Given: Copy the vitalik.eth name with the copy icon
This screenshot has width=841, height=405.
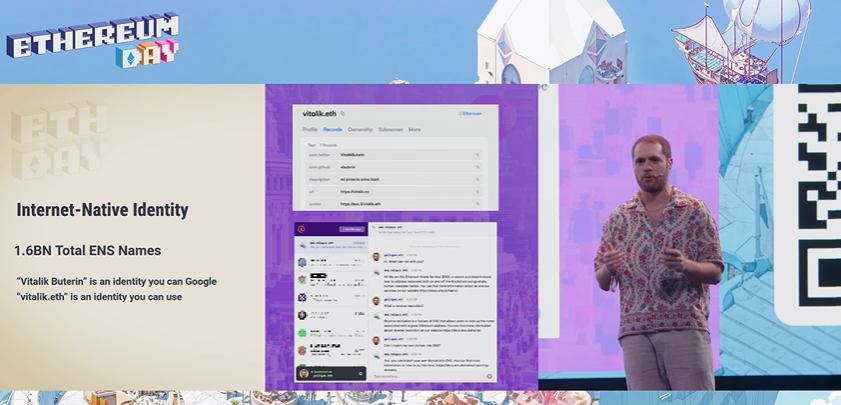Looking at the screenshot, I should tap(342, 114).
